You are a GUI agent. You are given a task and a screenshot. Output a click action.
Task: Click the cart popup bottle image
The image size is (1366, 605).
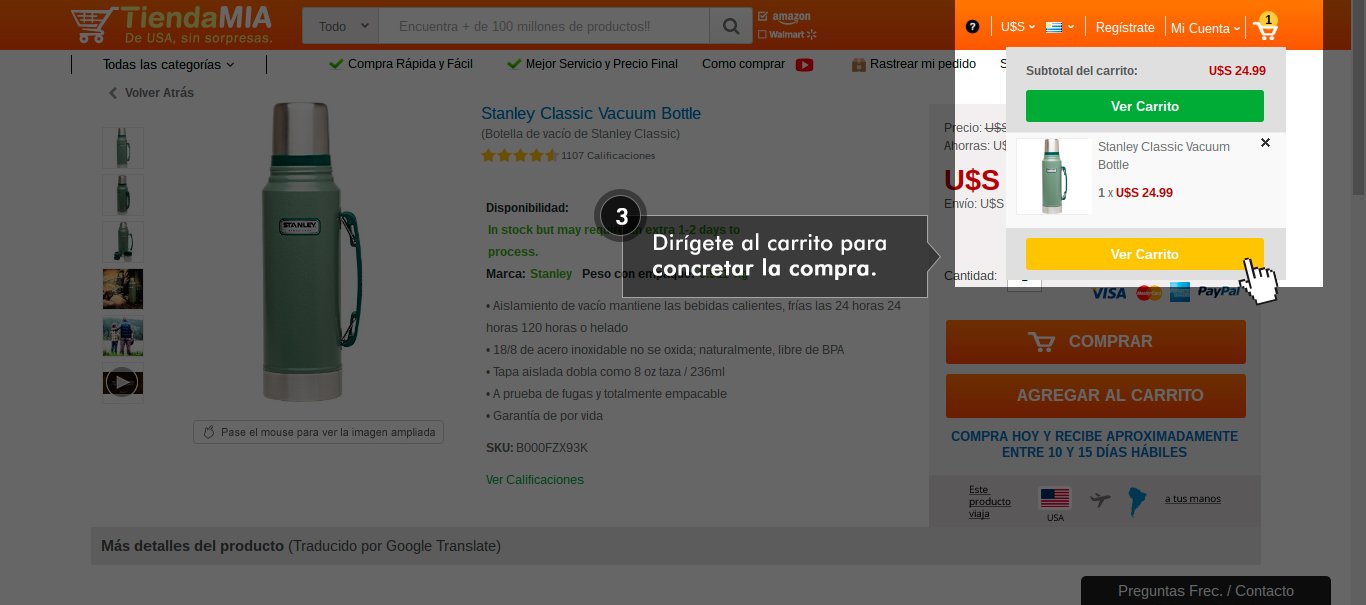pyautogui.click(x=1052, y=176)
